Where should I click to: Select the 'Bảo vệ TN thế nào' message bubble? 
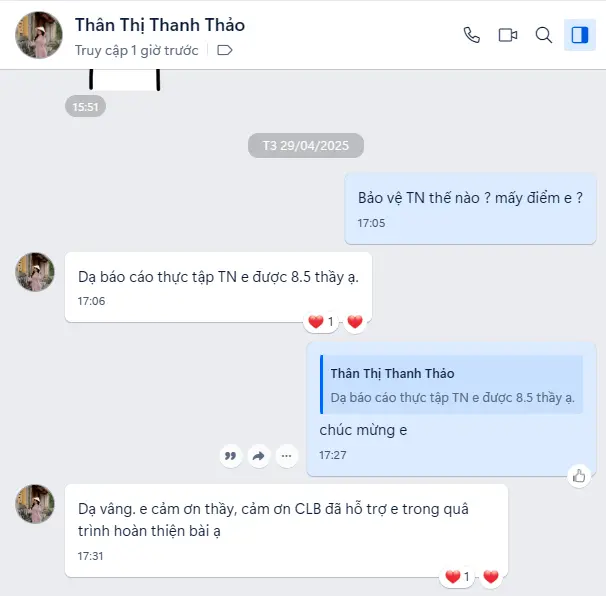point(470,209)
